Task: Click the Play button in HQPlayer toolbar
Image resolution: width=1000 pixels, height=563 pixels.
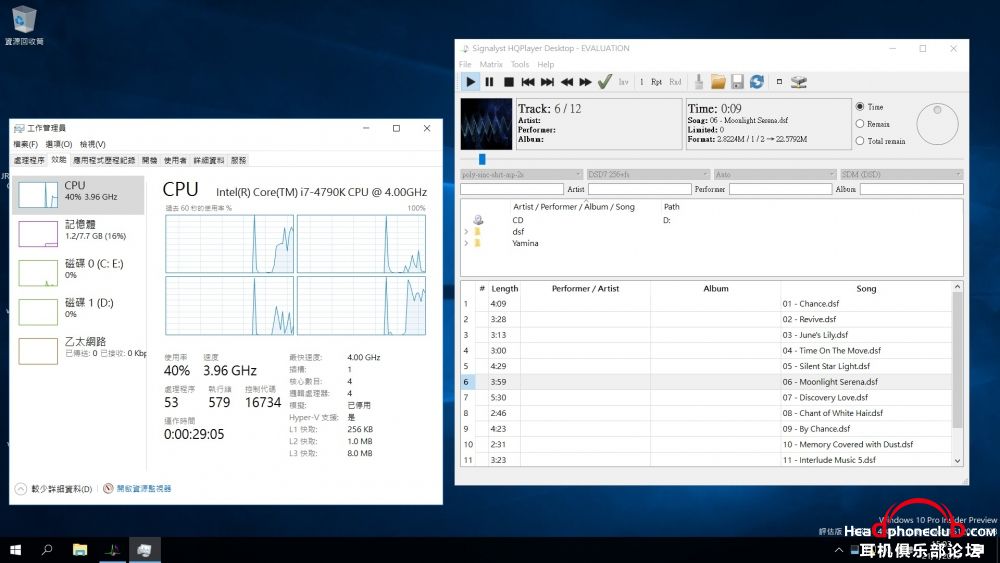Action: coord(471,82)
